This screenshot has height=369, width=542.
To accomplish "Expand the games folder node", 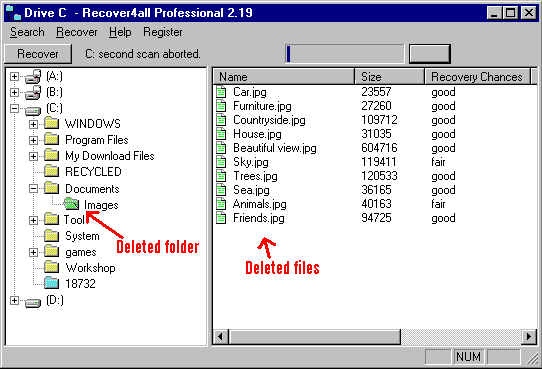I will pos(33,253).
